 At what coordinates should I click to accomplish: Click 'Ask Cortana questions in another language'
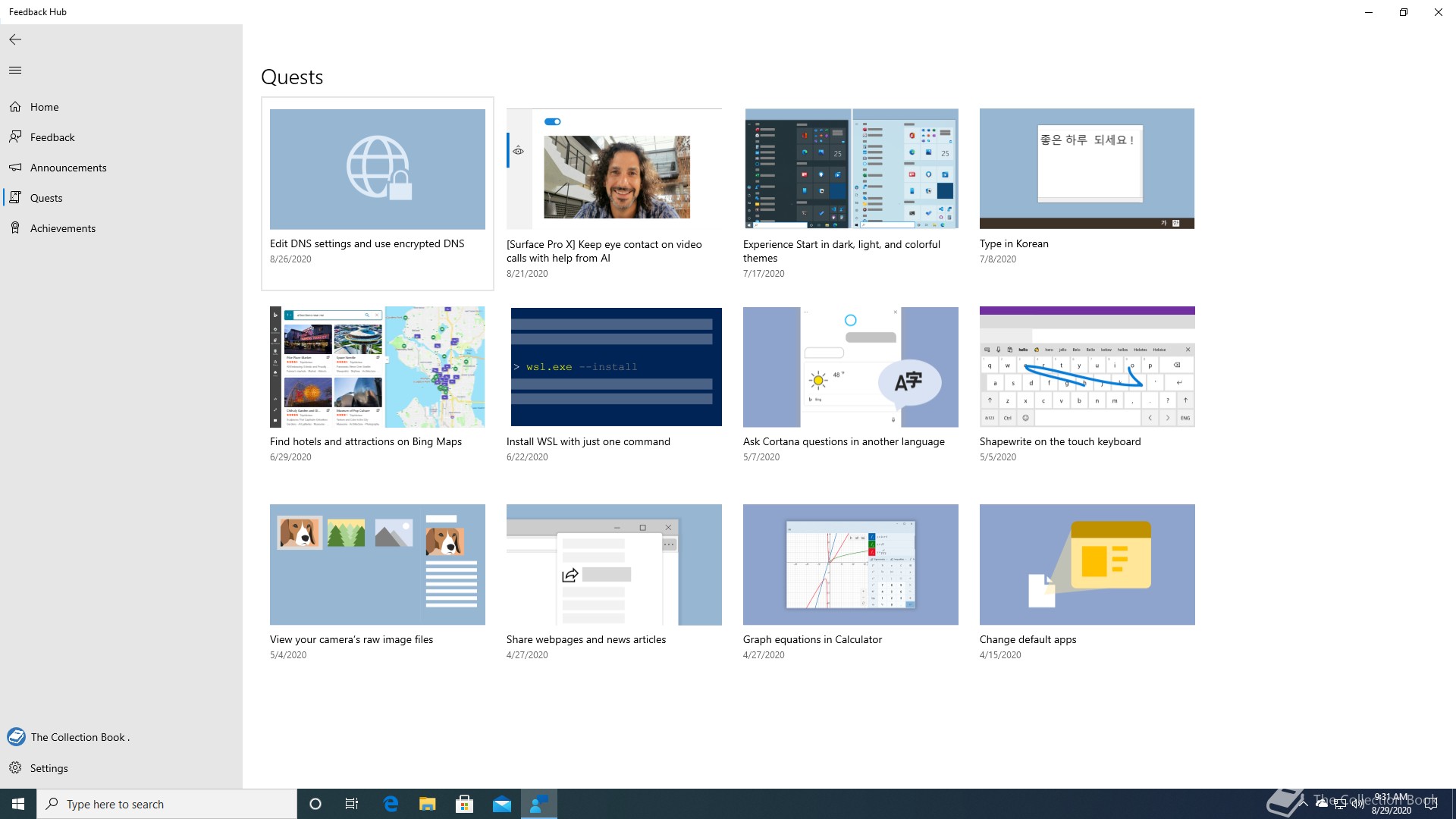pyautogui.click(x=844, y=441)
